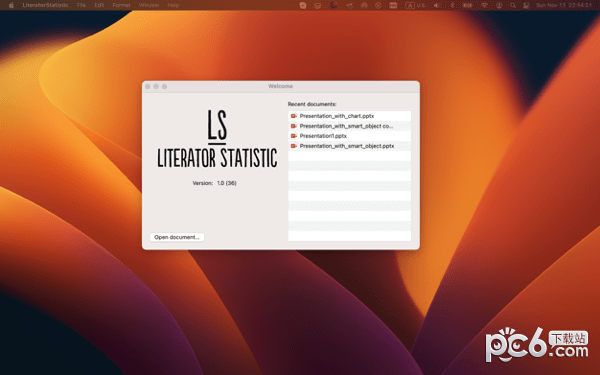Click the Open document... button
The image size is (600, 375).
tap(177, 237)
